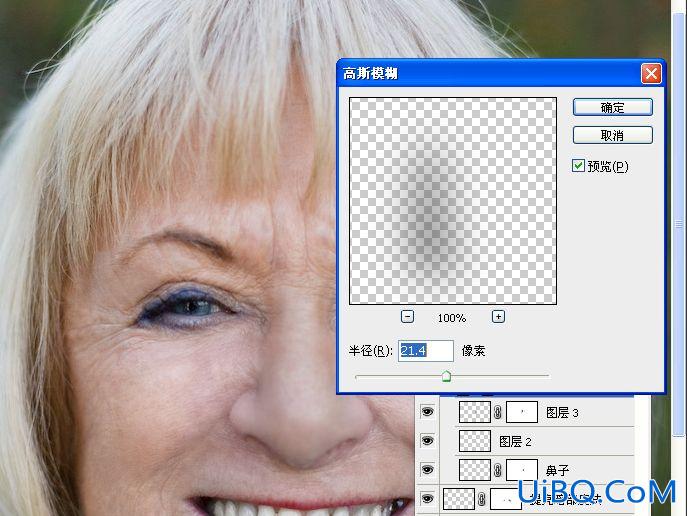Click the 像素 unit label

474,350
